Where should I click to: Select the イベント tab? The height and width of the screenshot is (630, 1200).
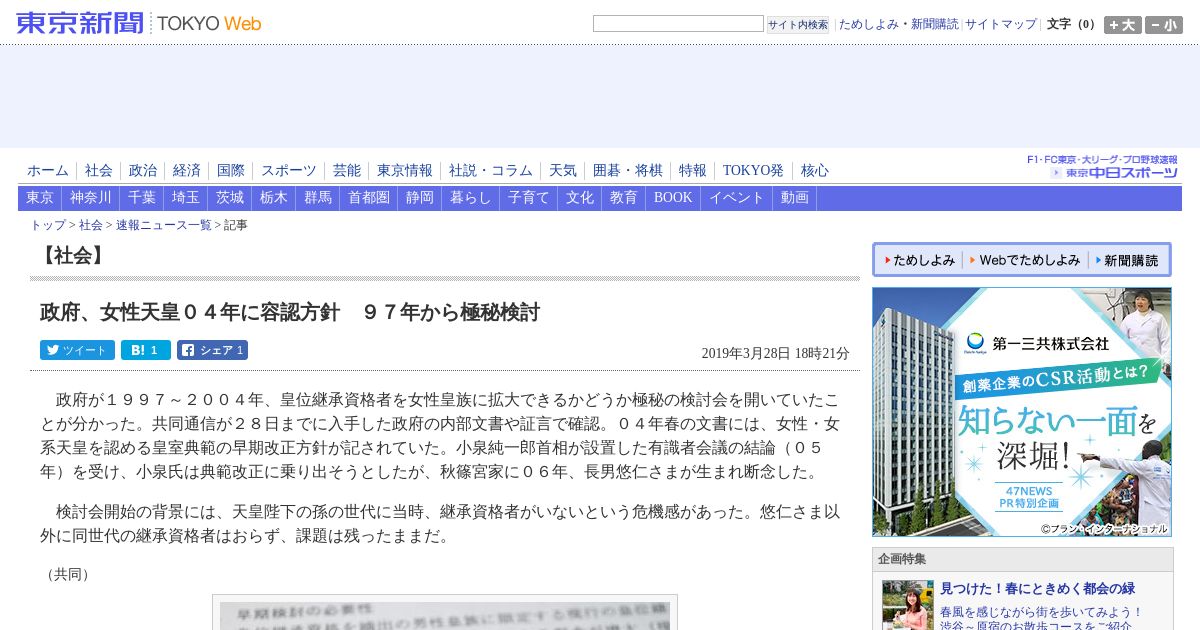pos(737,198)
